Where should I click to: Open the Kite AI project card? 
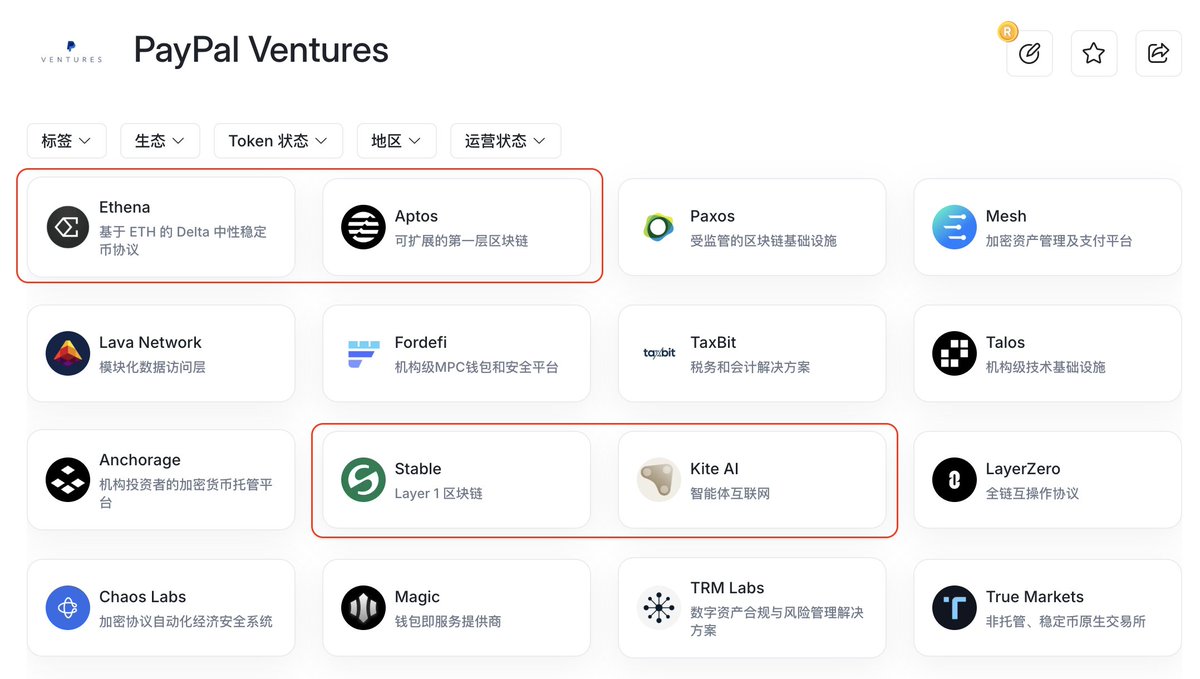point(752,480)
